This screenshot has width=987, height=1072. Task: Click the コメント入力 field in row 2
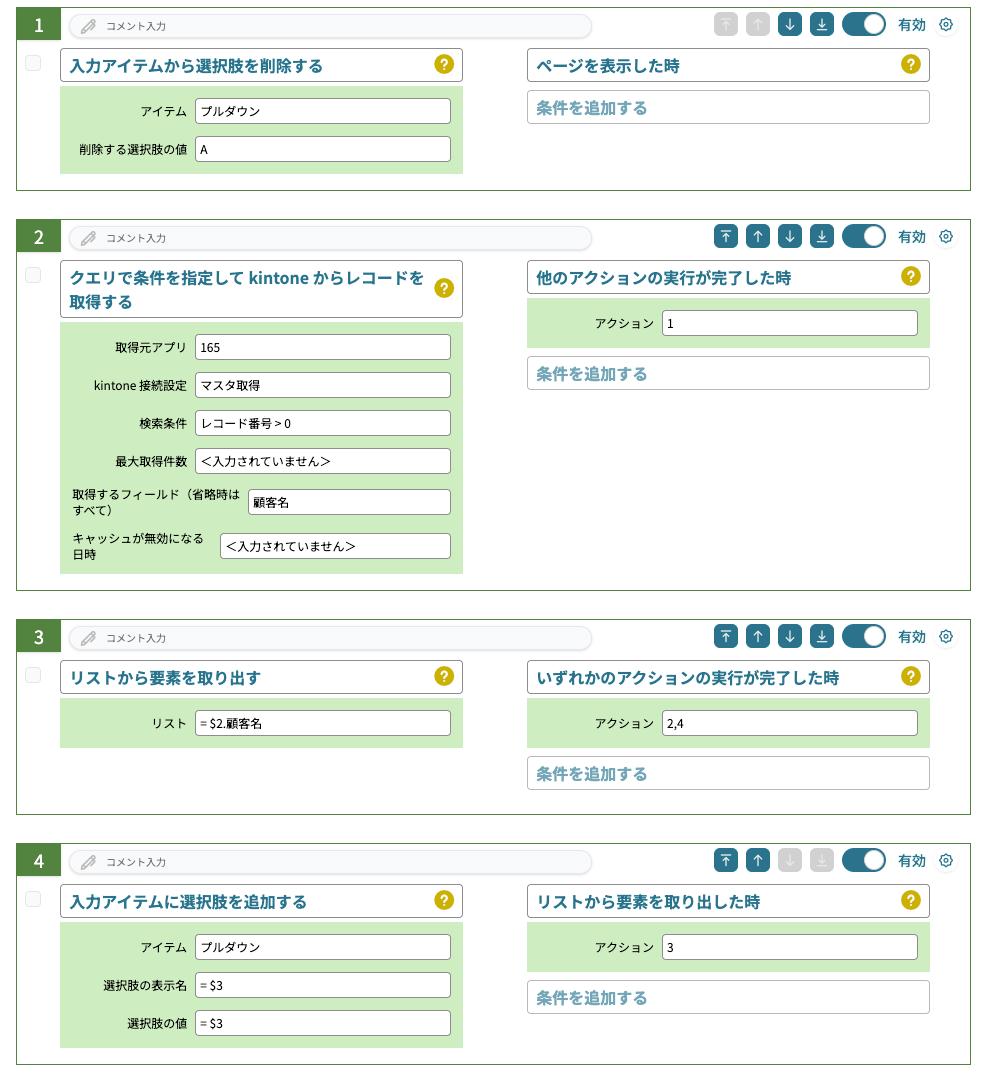click(330, 238)
